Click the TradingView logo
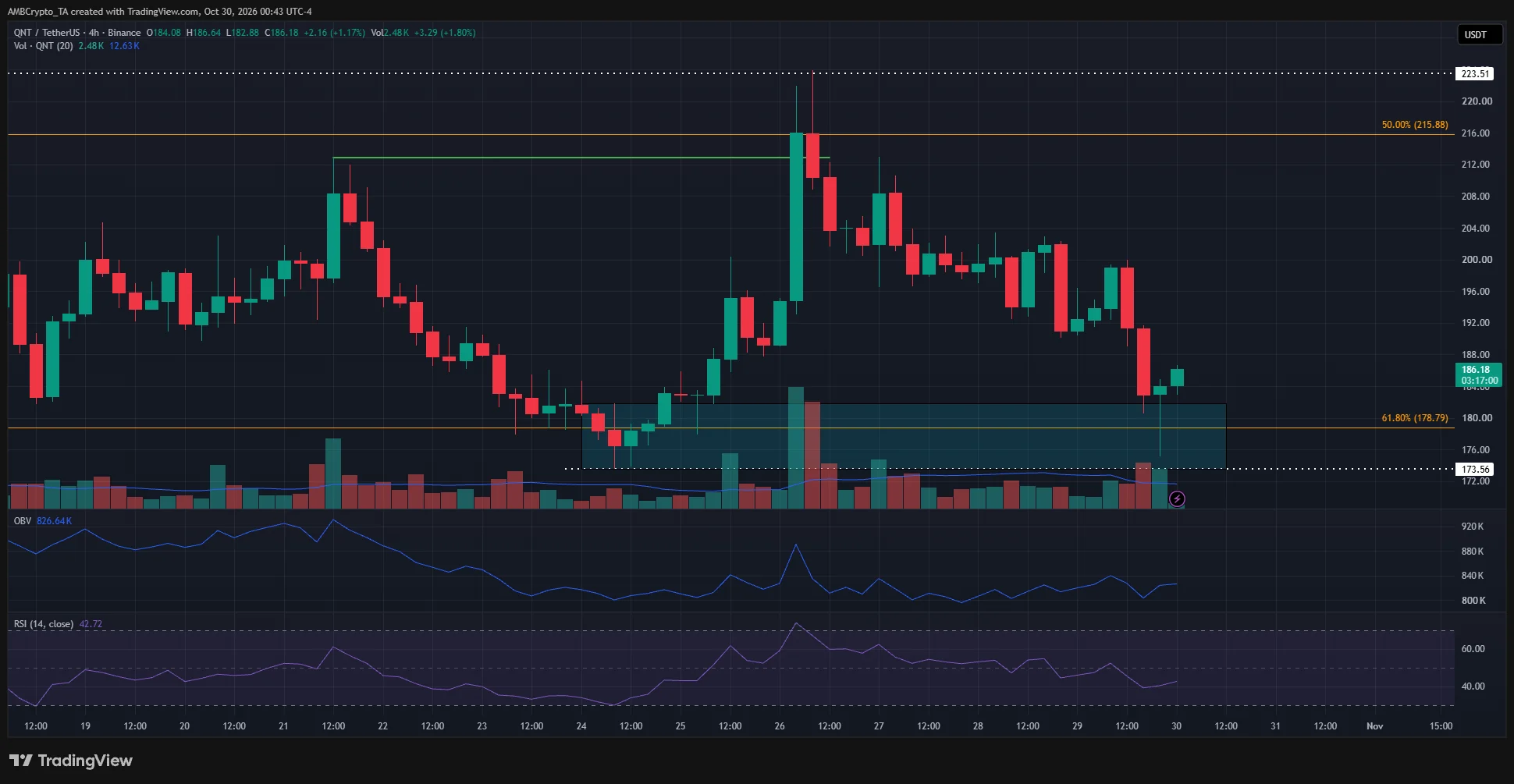 click(x=71, y=761)
